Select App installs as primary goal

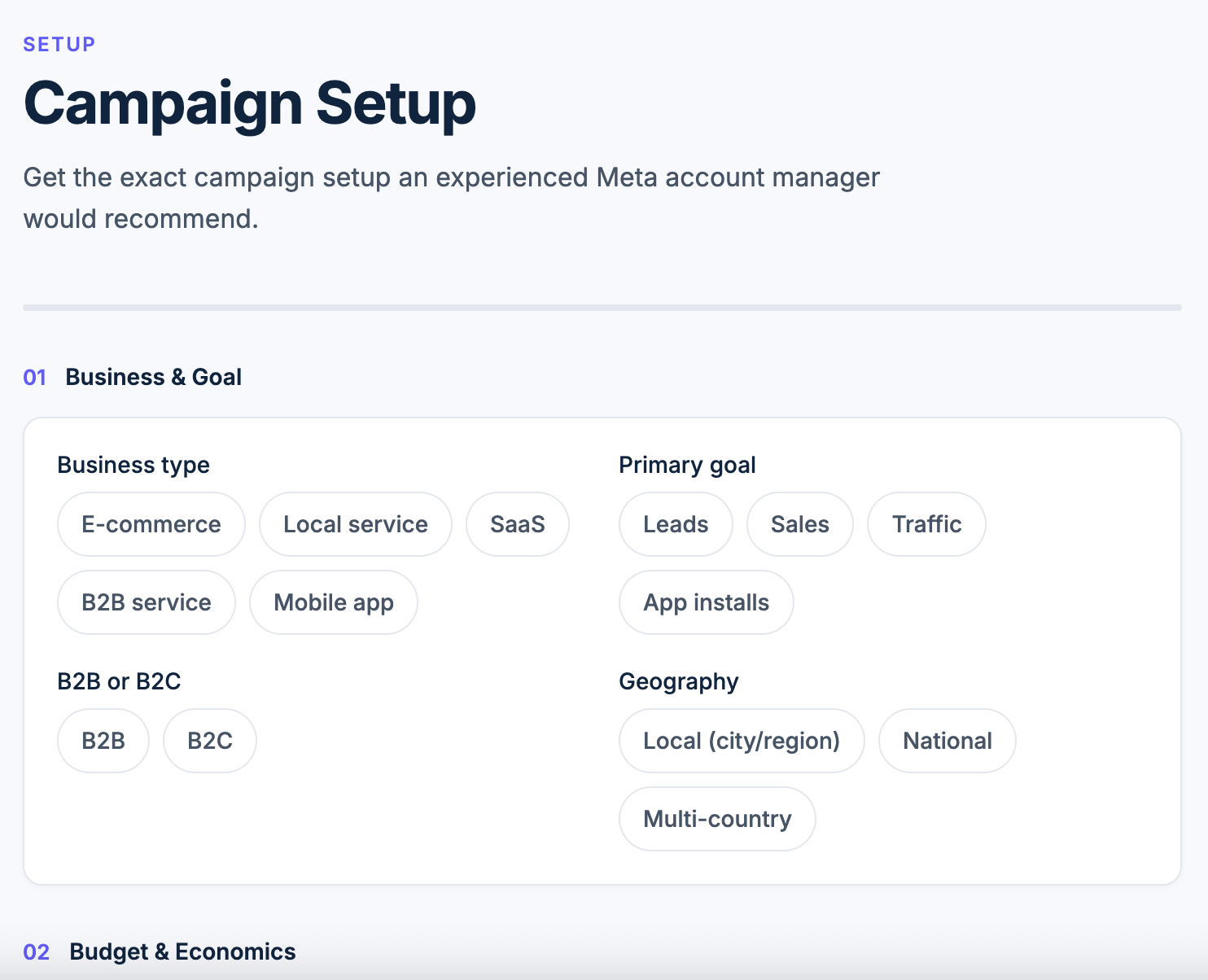pyautogui.click(x=706, y=602)
